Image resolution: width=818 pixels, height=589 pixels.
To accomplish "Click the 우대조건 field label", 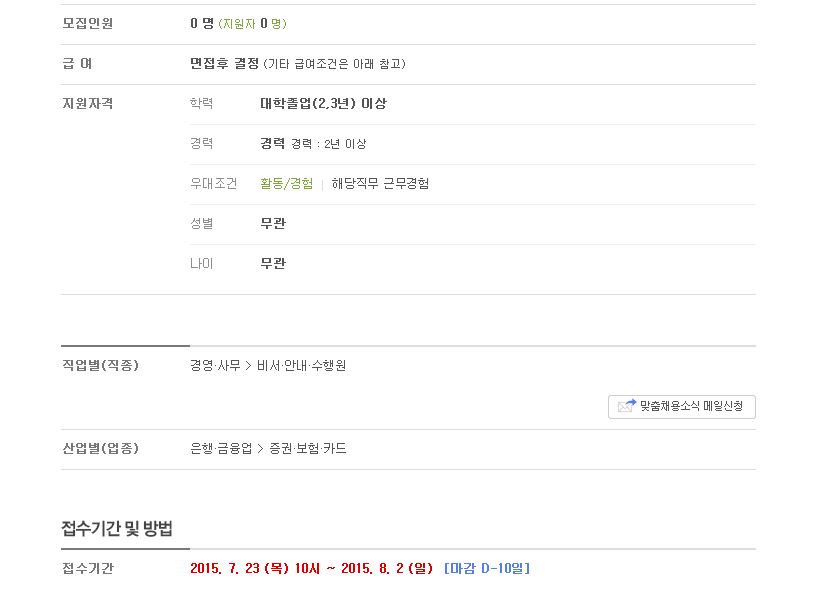I will [x=213, y=184].
